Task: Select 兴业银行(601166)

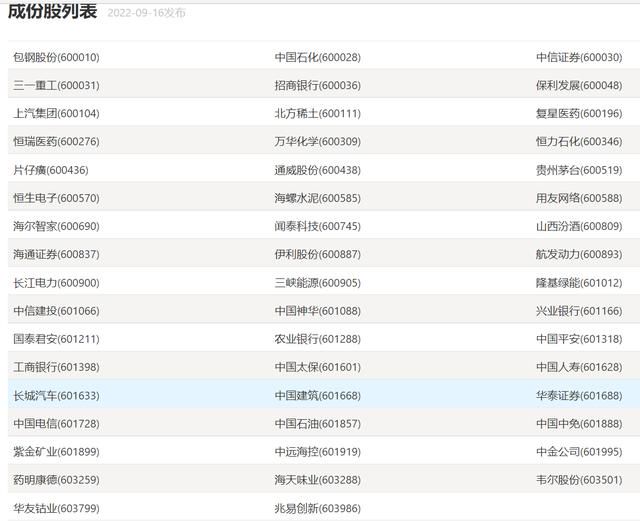Action: [579, 311]
